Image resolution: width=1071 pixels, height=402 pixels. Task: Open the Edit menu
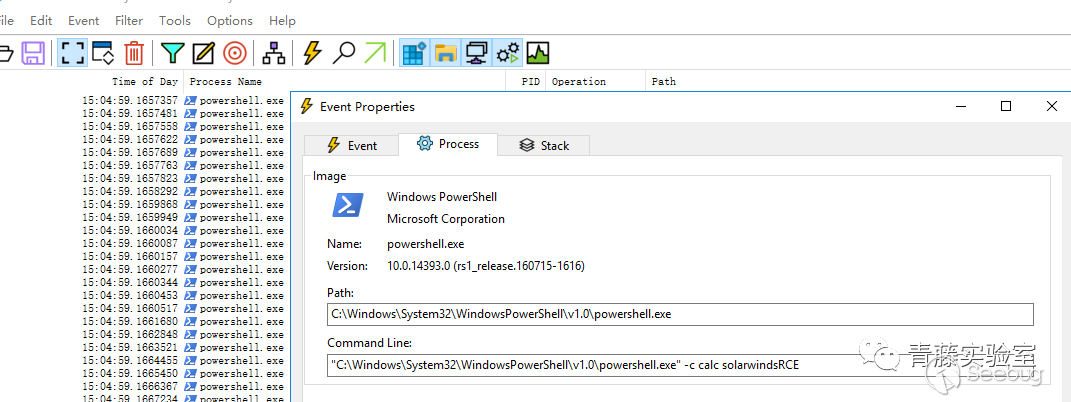tap(41, 20)
